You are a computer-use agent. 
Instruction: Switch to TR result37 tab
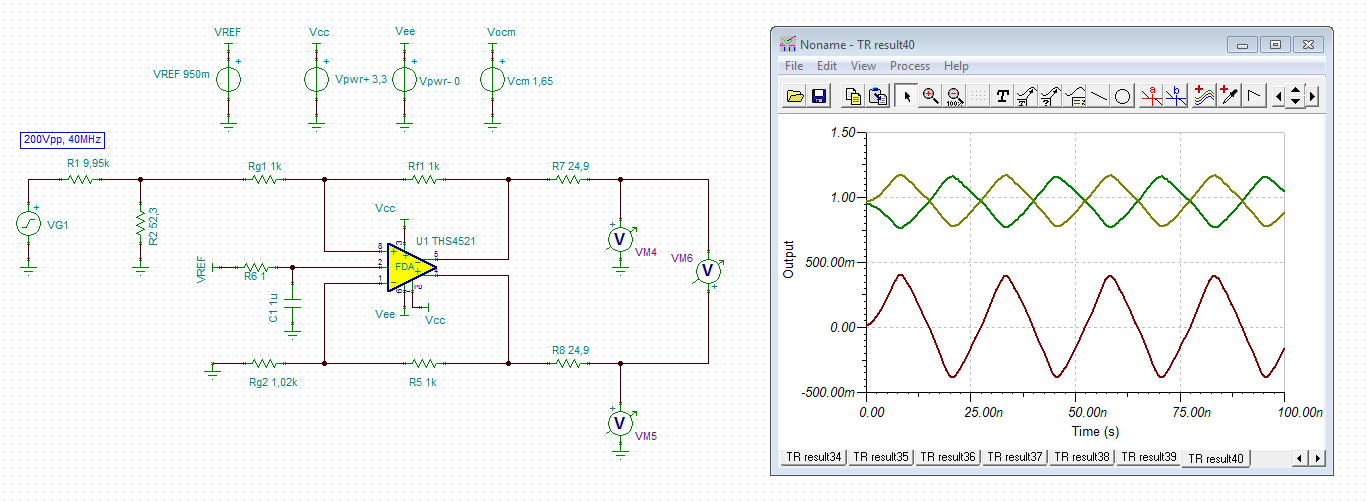click(x=1015, y=457)
